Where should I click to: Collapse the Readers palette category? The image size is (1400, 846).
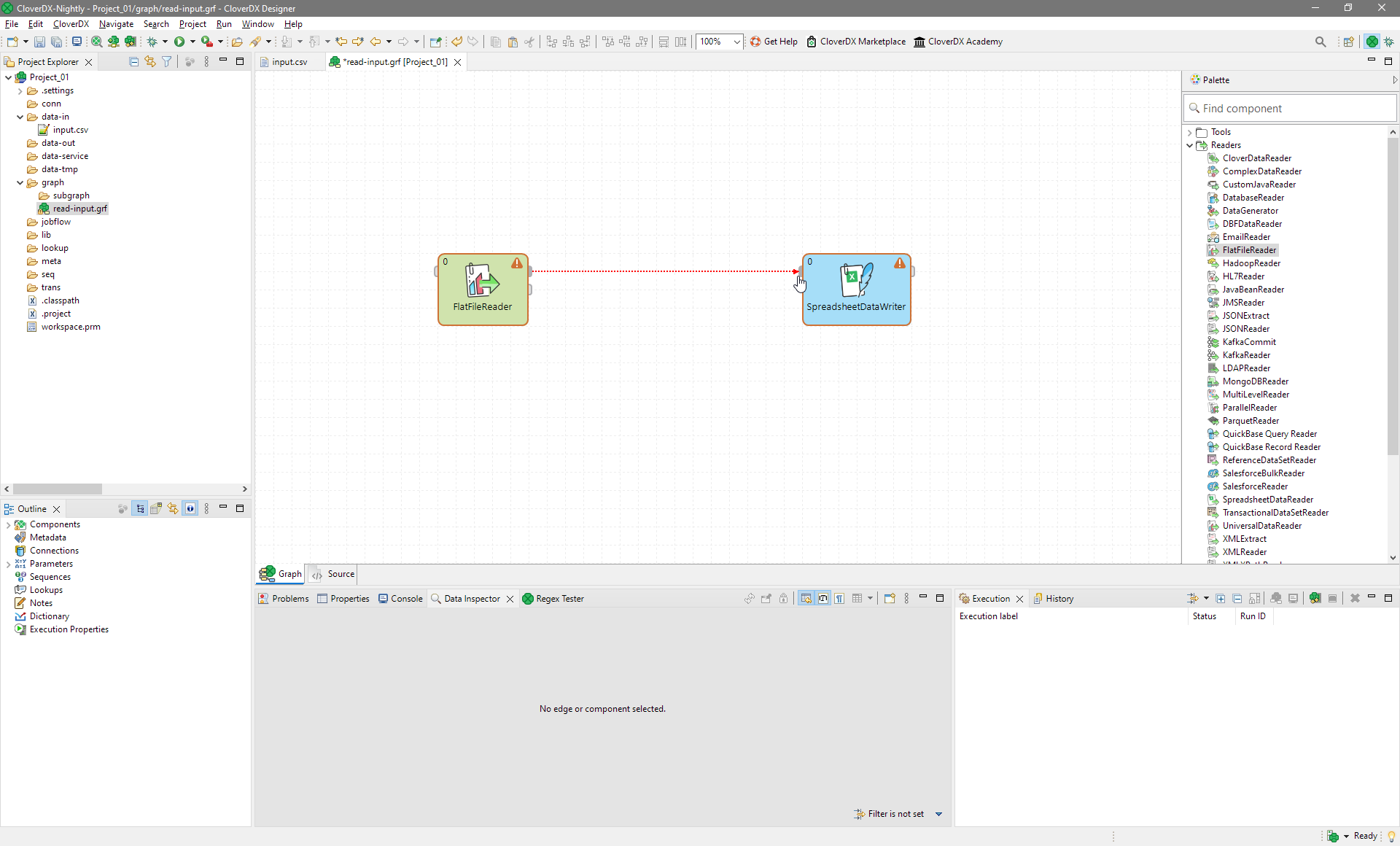[x=1190, y=145]
